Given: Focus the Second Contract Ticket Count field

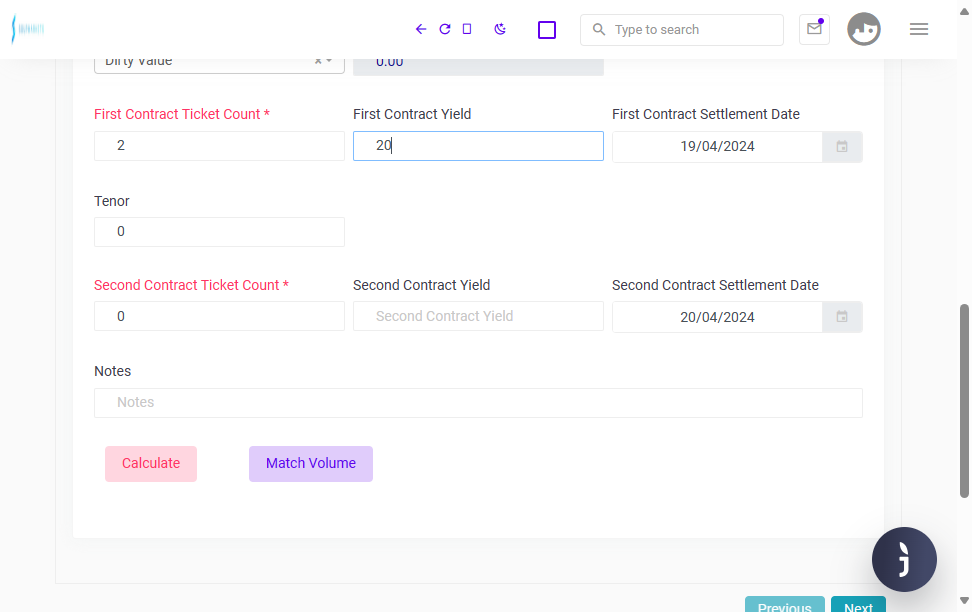Looking at the screenshot, I should [x=219, y=316].
